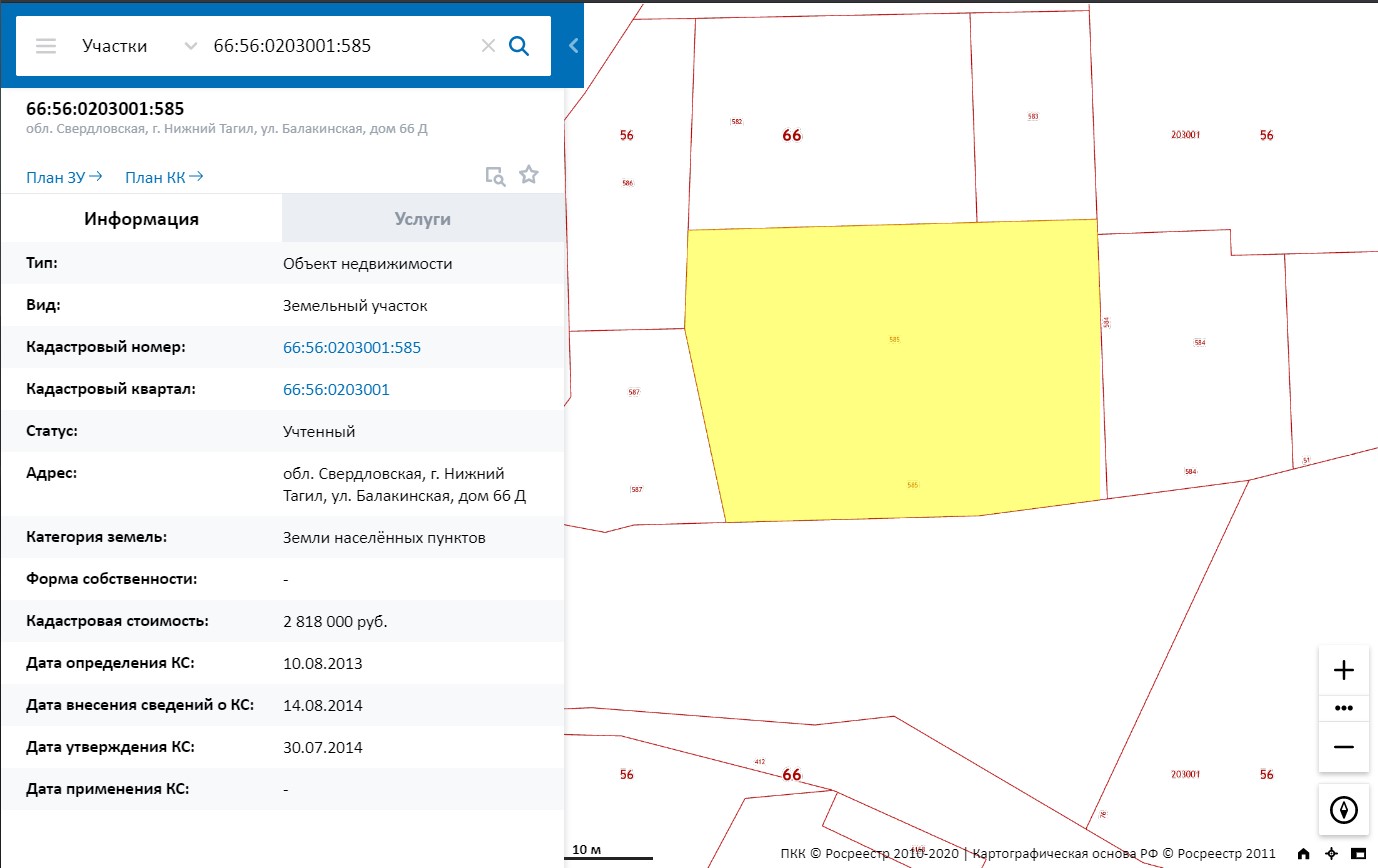Open the hamburger menu in search bar
The height and width of the screenshot is (868, 1378).
(x=46, y=46)
